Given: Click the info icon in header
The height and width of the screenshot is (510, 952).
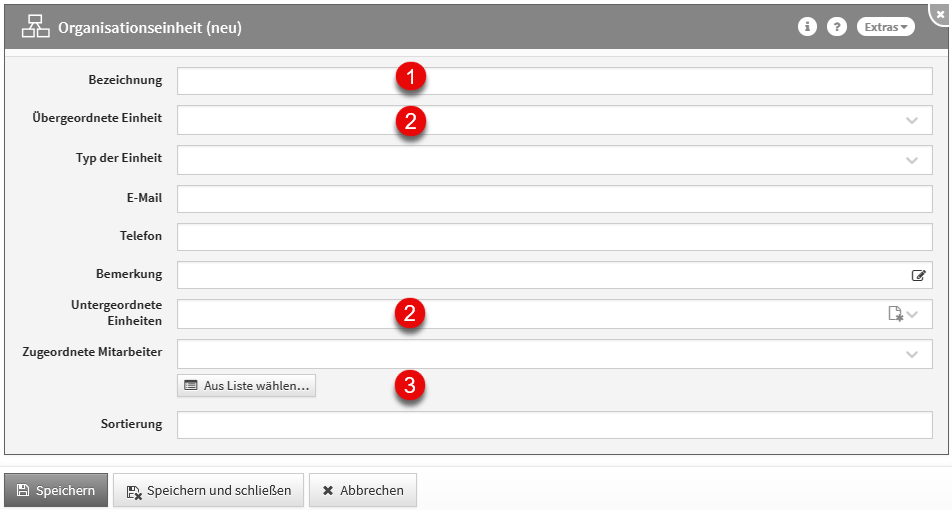Looking at the screenshot, I should pyautogui.click(x=807, y=27).
